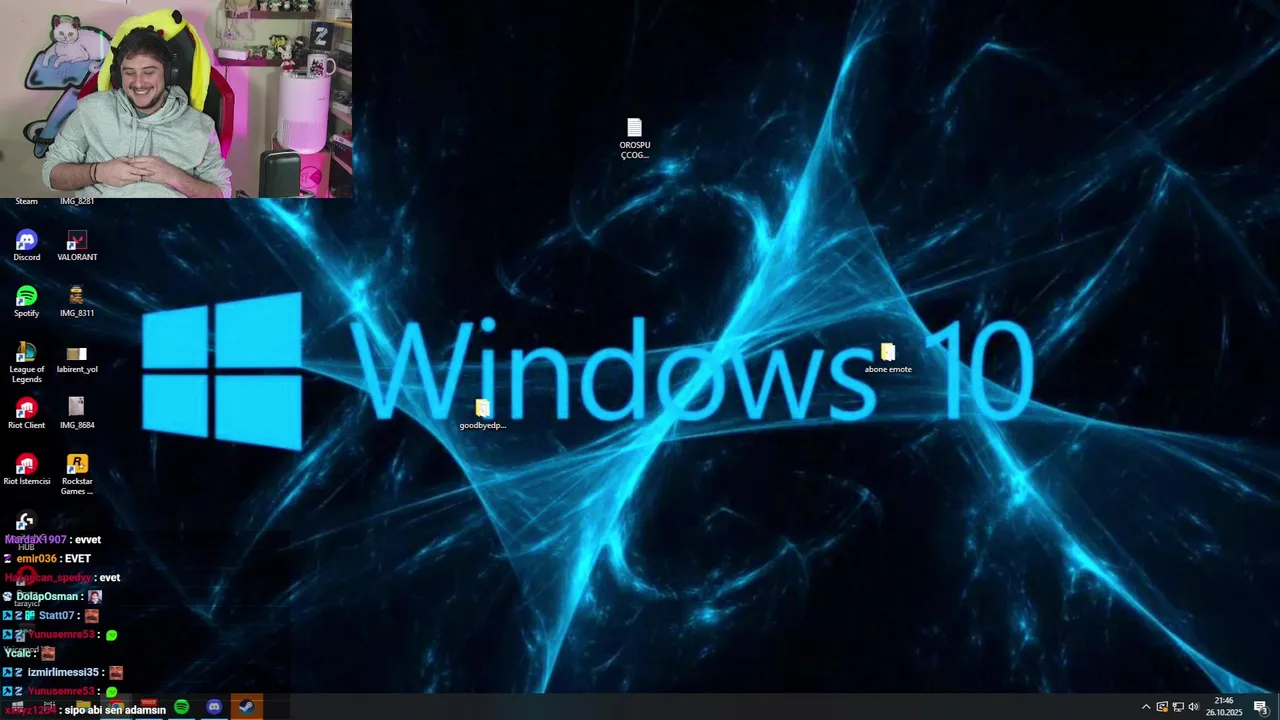Select the League of Legends shortcut
Image resolution: width=1280 pixels, height=720 pixels.
coord(27,362)
